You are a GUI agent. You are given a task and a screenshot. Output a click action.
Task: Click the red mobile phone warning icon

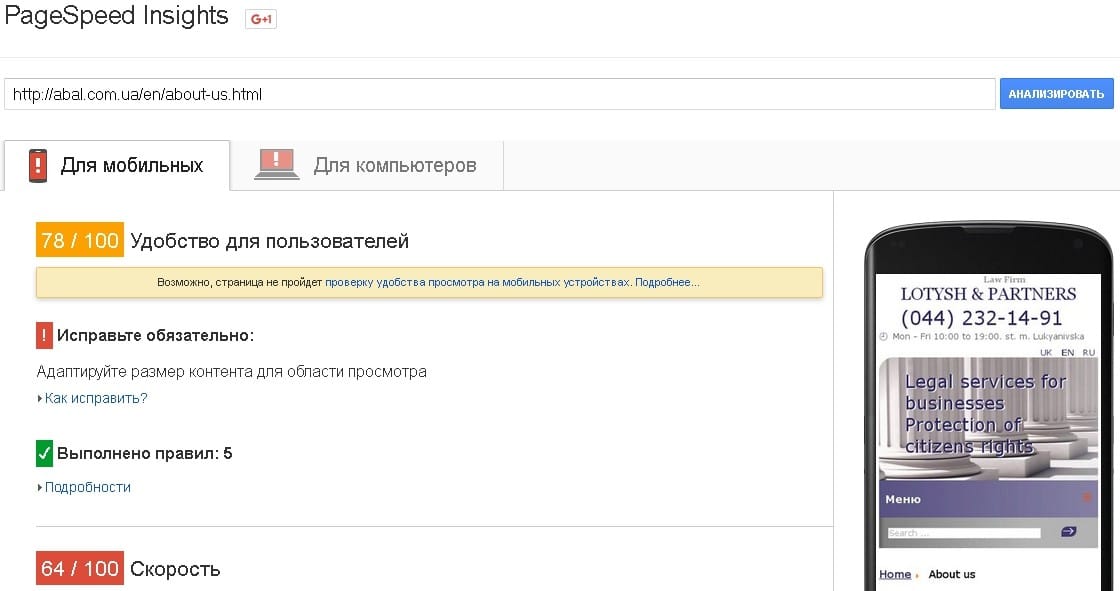point(38,166)
